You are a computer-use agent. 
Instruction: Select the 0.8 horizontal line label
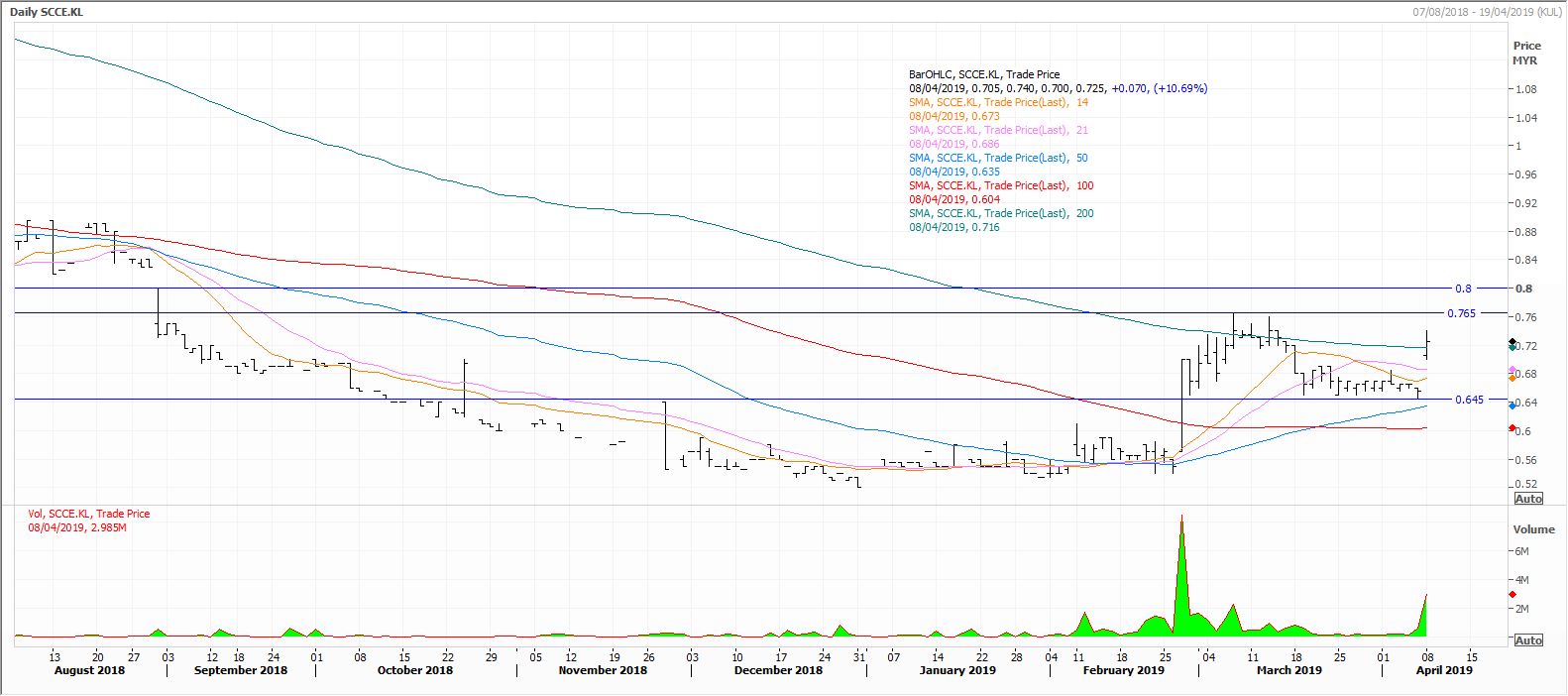(1463, 289)
